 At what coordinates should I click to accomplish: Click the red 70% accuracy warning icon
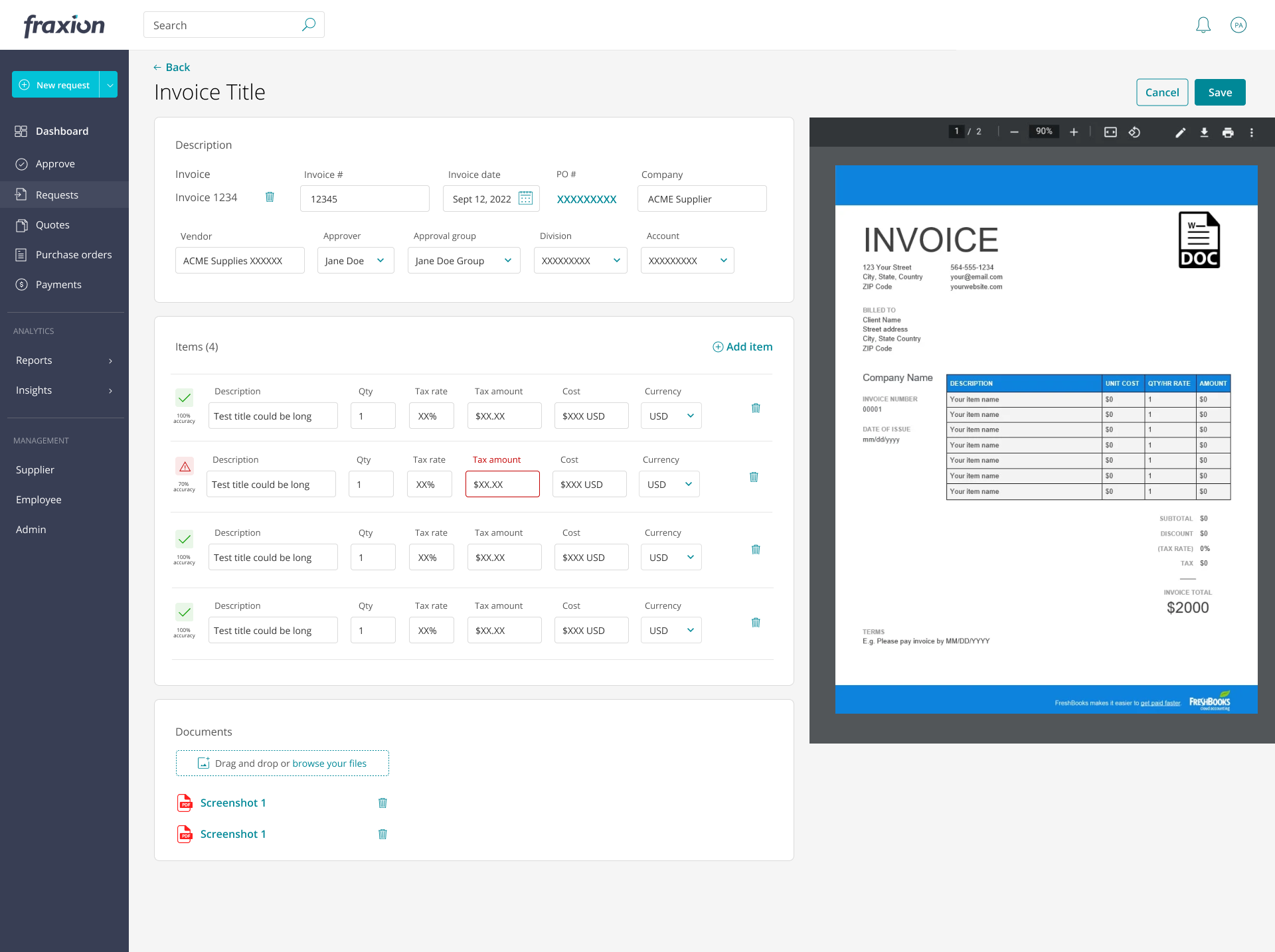[x=185, y=466]
